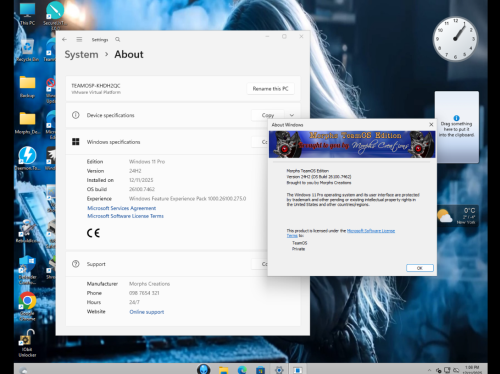
Task: Click the search icon in Settings
Action: click(118, 39)
